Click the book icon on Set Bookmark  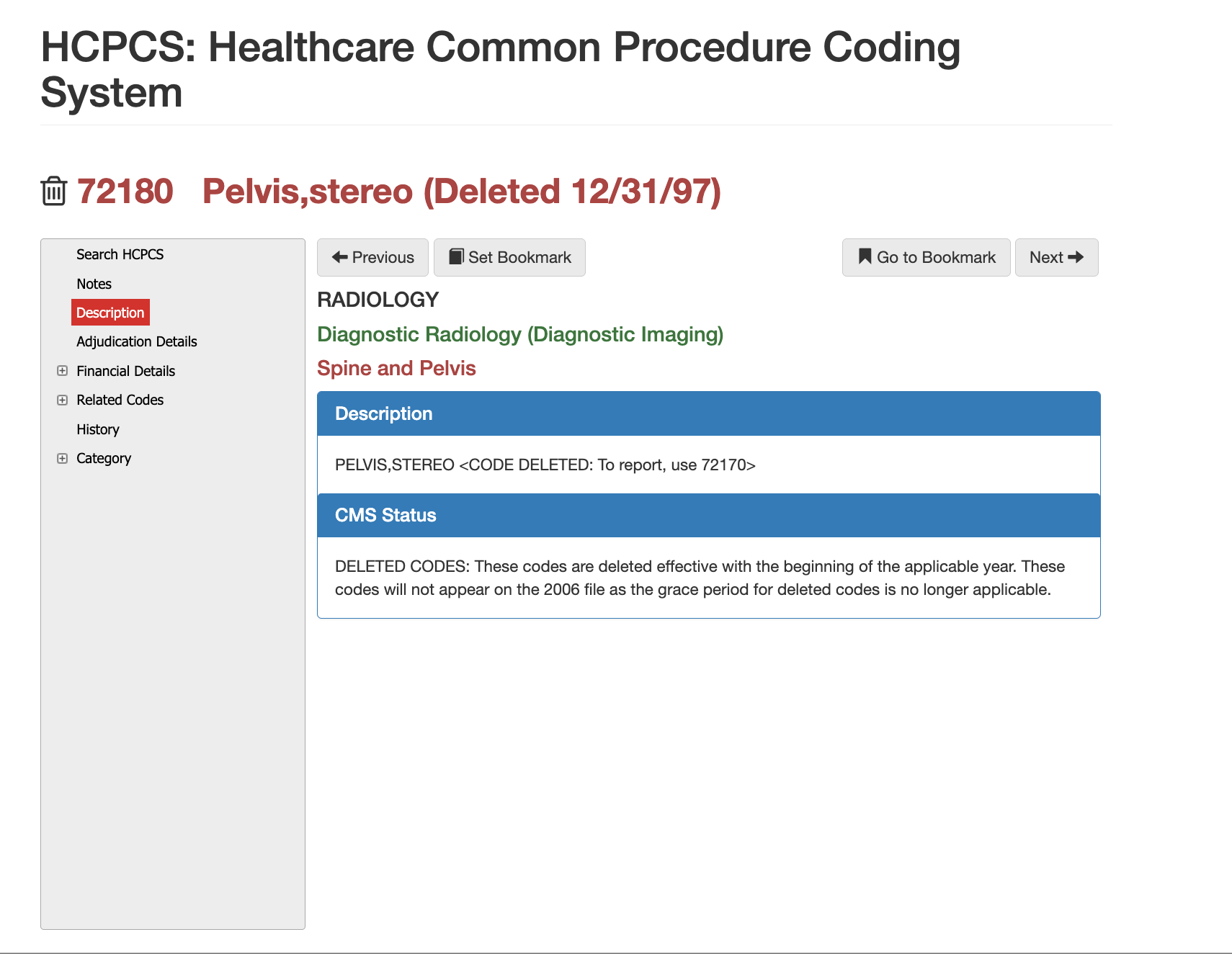456,257
